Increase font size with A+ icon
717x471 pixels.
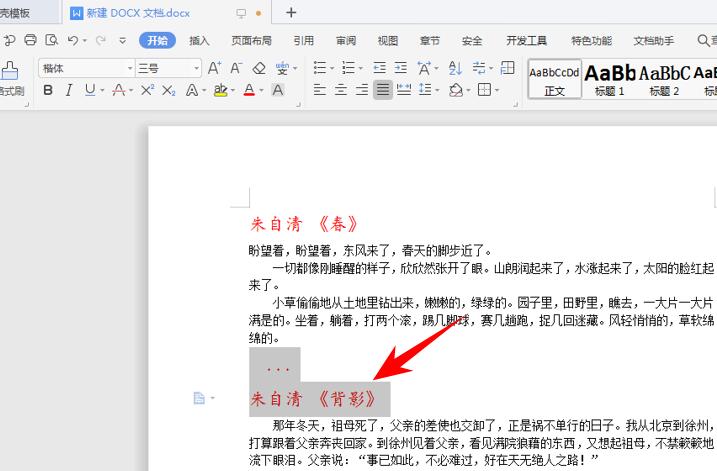[214, 68]
